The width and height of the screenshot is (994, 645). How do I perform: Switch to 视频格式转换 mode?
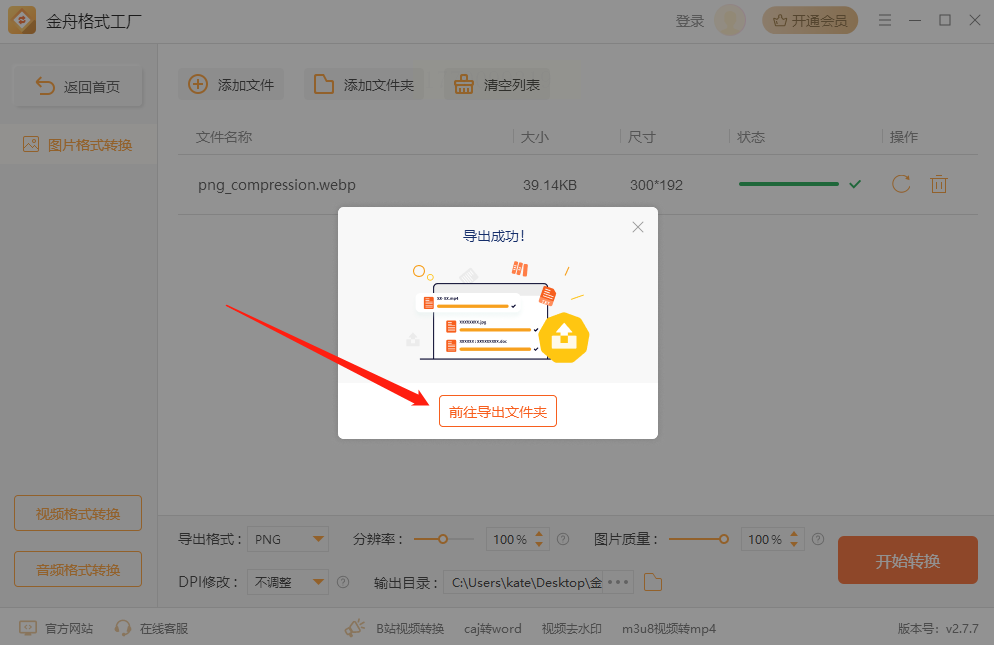(x=78, y=513)
